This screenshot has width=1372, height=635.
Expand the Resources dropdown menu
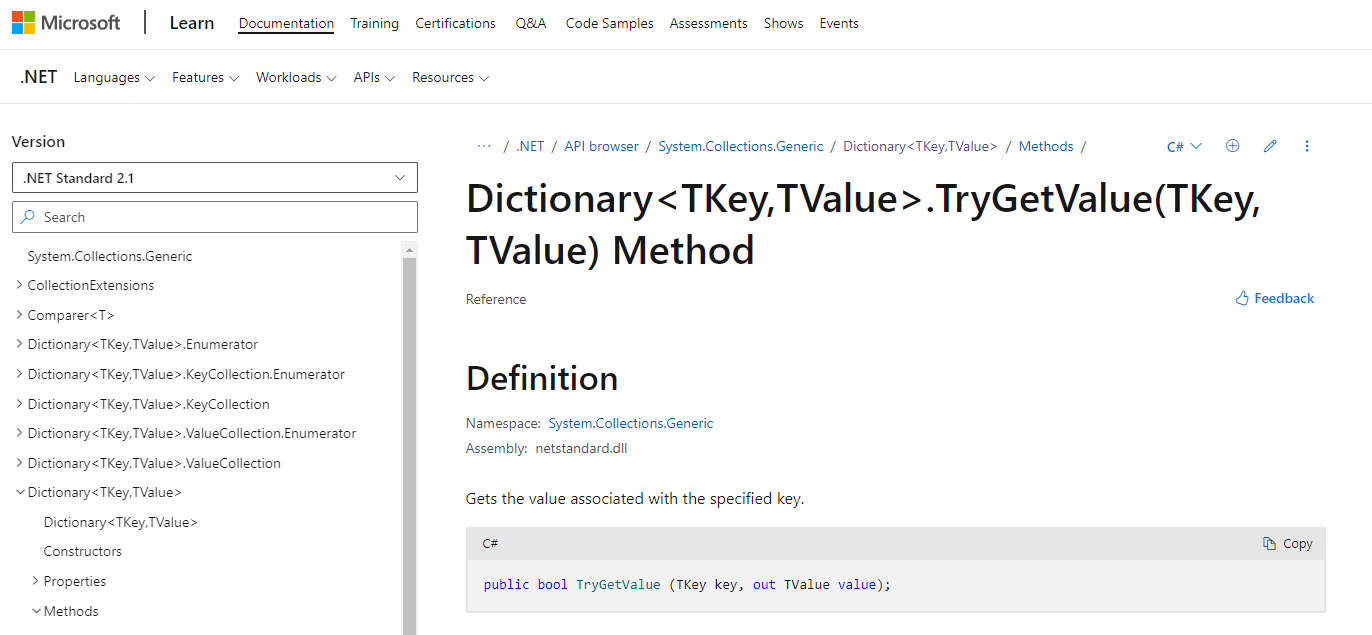[x=450, y=77]
